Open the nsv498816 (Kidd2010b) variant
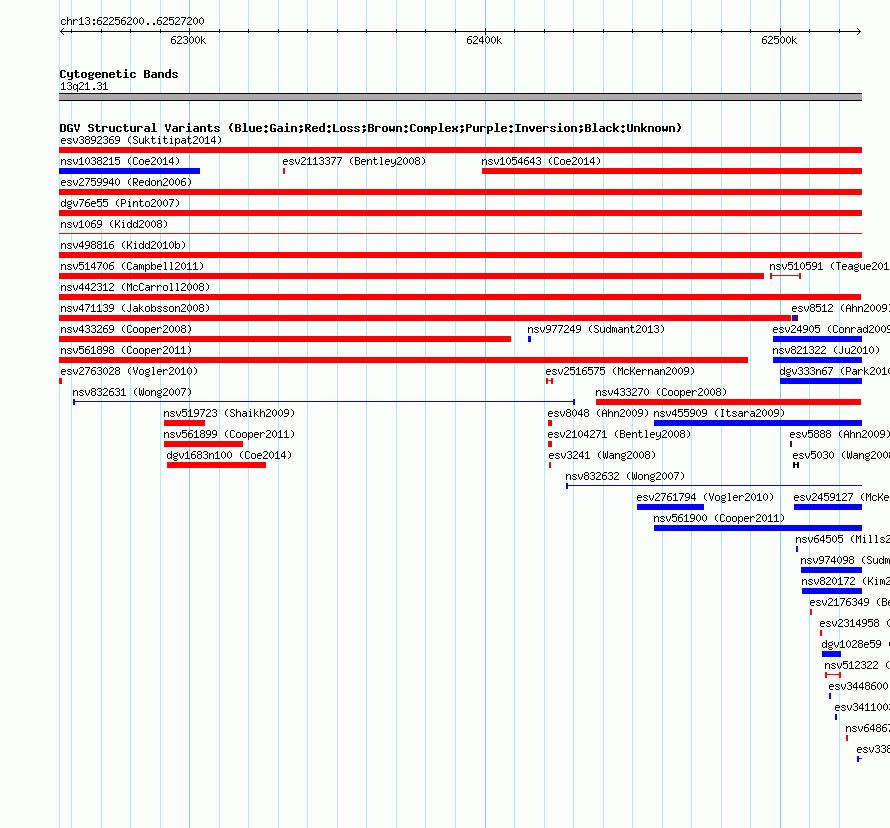This screenshot has width=890, height=828. (123, 245)
